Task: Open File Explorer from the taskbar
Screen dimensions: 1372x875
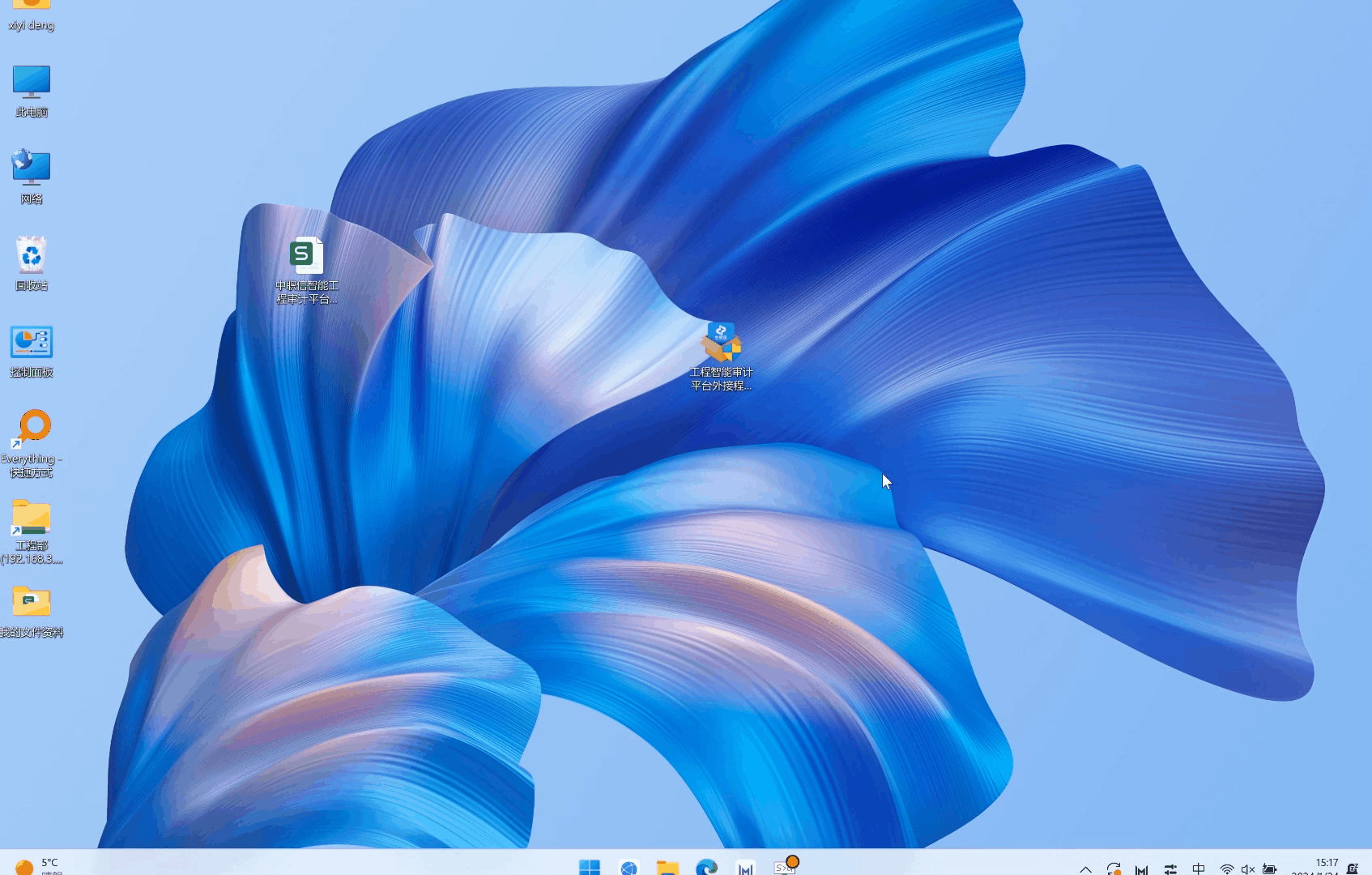Action: coord(667,867)
